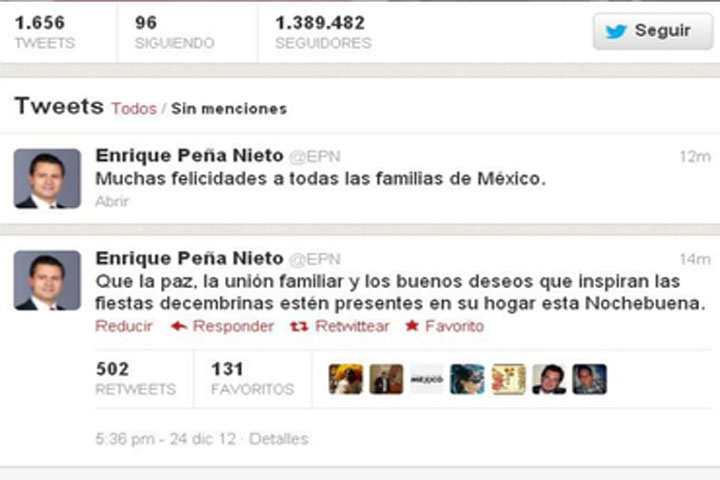Open the 131 Favoritos count
This screenshot has width=720, height=480.
tap(252, 379)
